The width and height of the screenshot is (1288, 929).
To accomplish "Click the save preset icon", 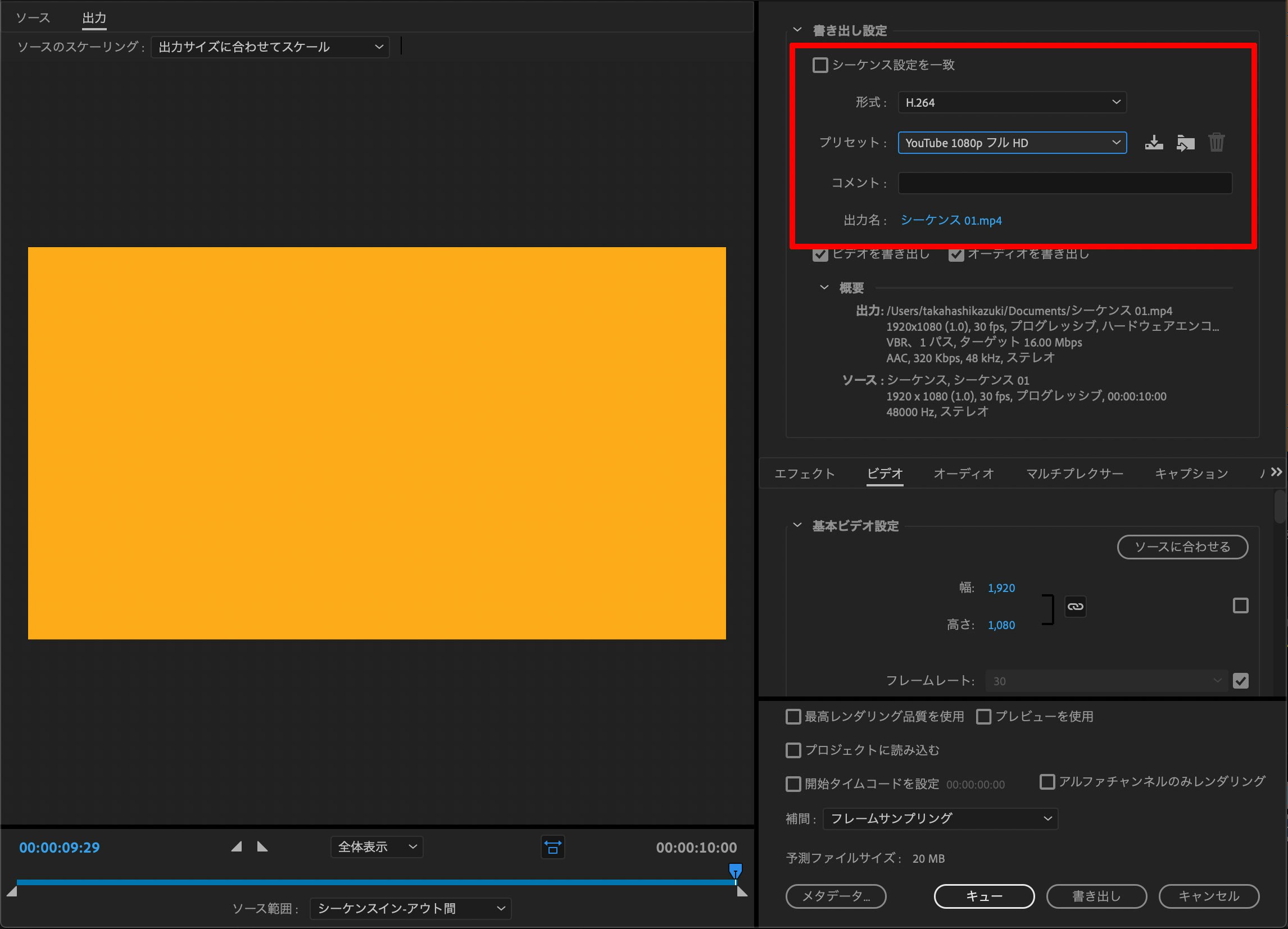I will click(x=1153, y=143).
